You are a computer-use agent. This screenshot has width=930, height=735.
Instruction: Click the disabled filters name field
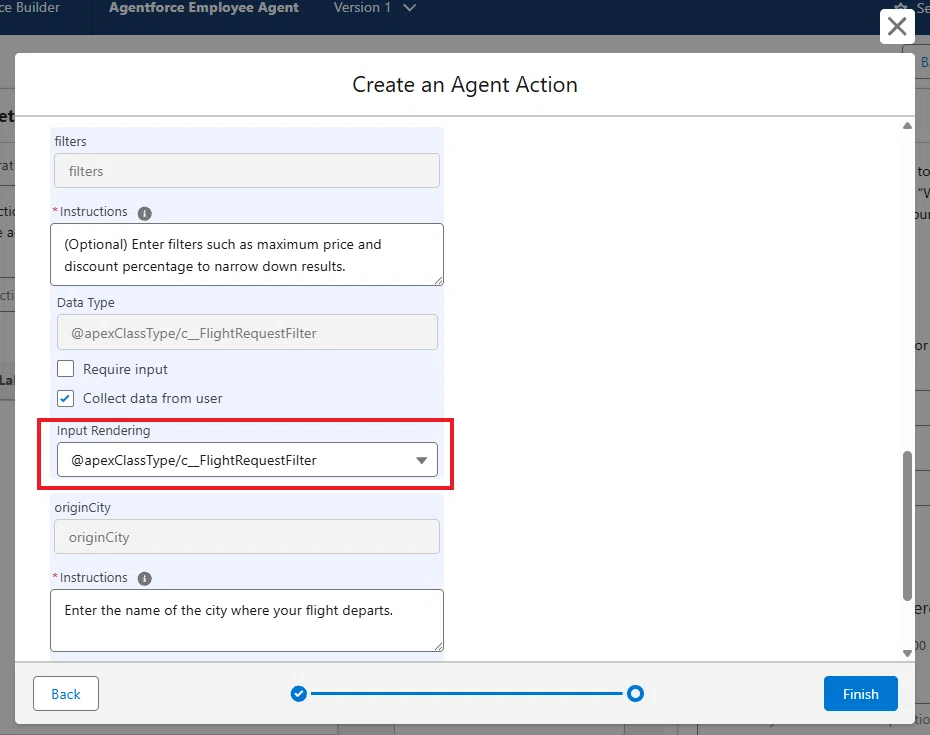247,171
